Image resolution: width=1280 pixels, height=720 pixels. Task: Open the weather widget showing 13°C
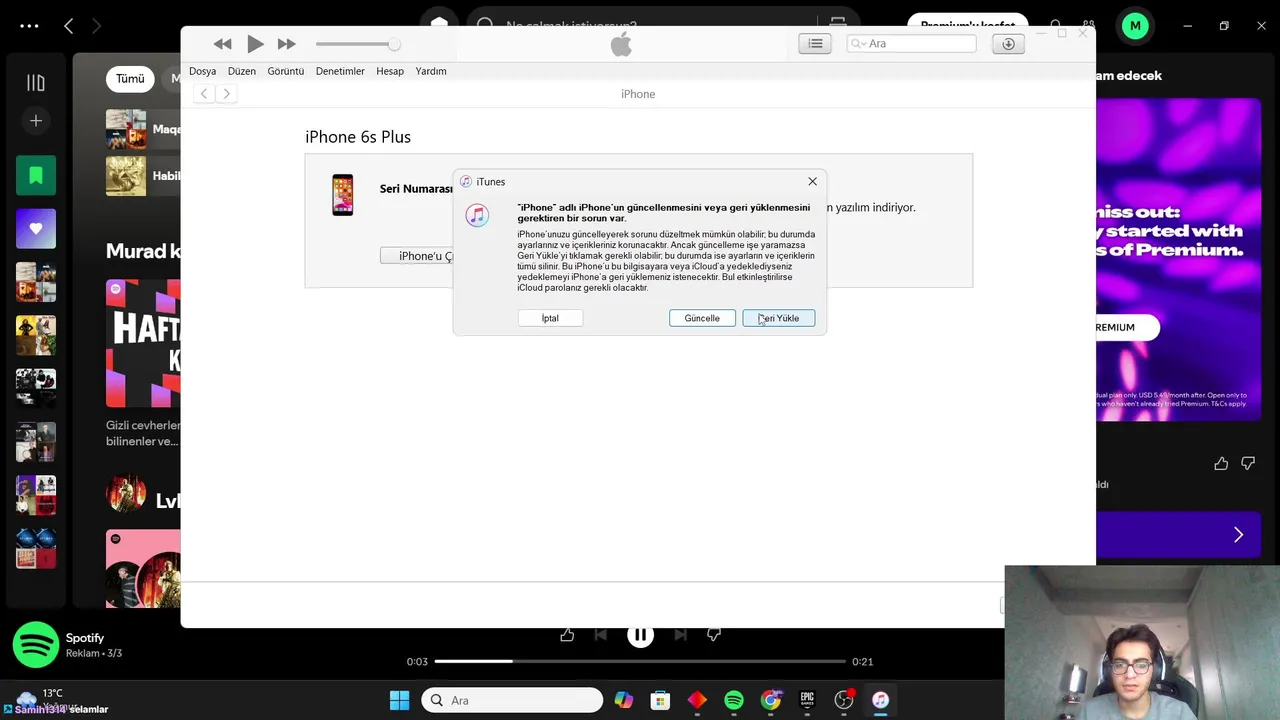[42, 700]
